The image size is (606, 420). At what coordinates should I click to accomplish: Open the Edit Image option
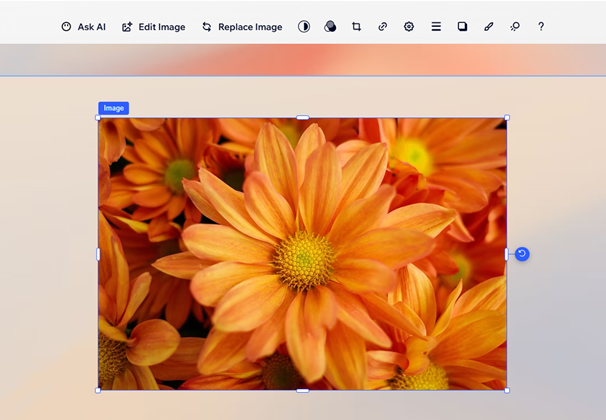click(153, 27)
